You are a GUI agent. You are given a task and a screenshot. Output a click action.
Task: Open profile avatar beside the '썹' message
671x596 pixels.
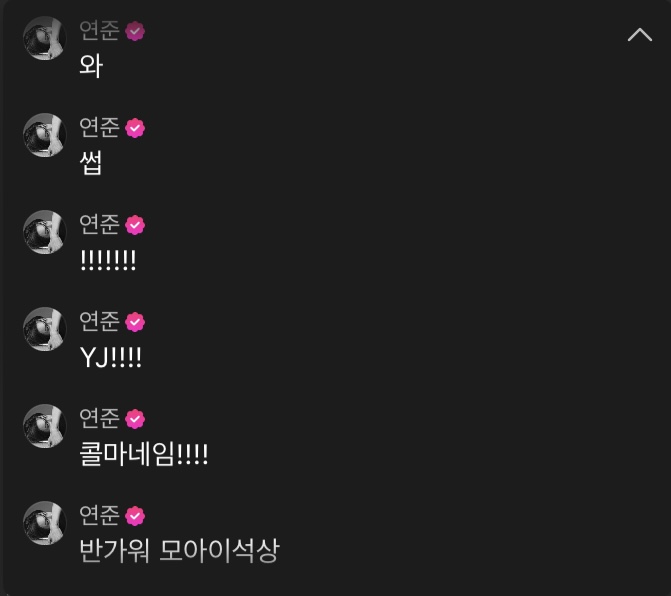coord(45,135)
